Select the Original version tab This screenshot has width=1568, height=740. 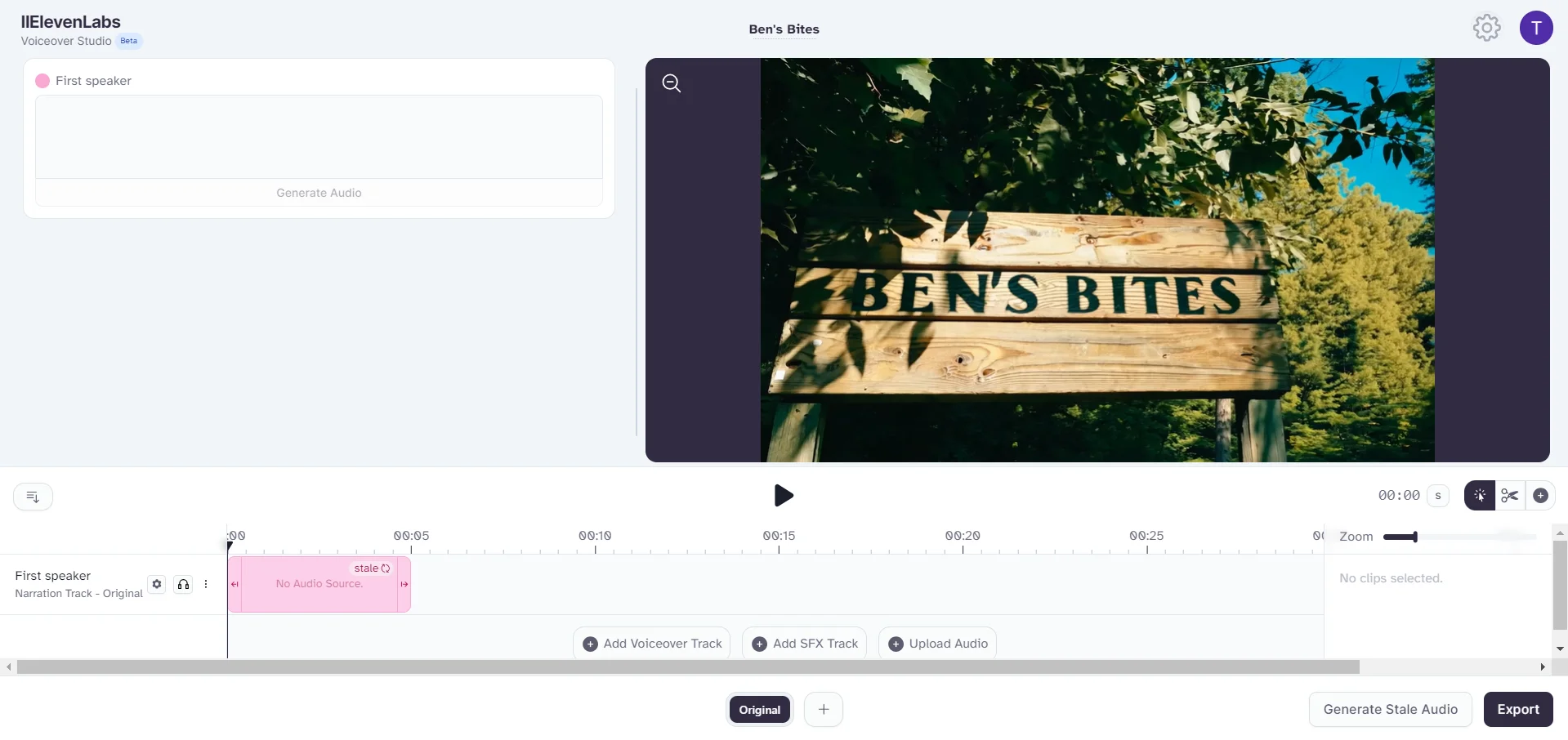[760, 710]
